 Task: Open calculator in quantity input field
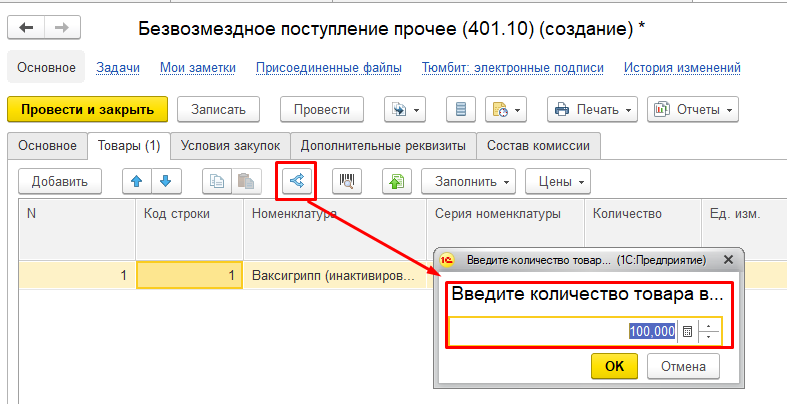click(x=687, y=332)
